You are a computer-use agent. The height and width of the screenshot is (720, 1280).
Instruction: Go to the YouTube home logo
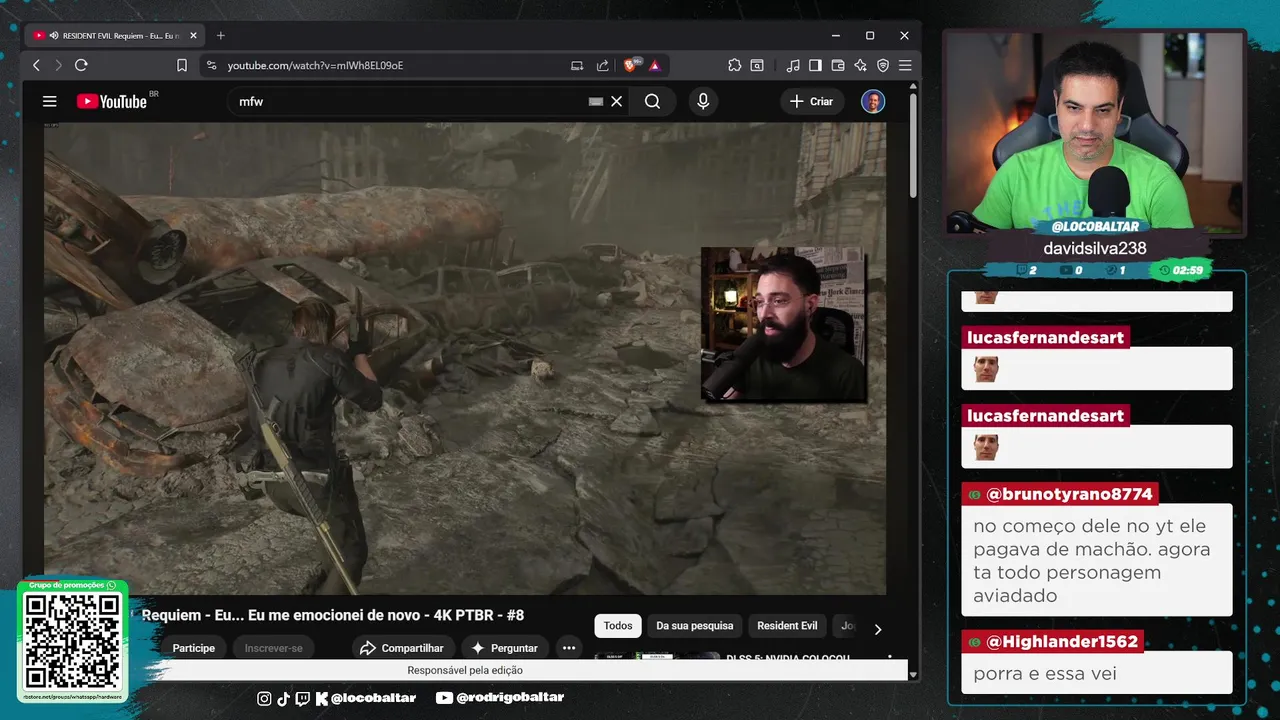(x=112, y=101)
